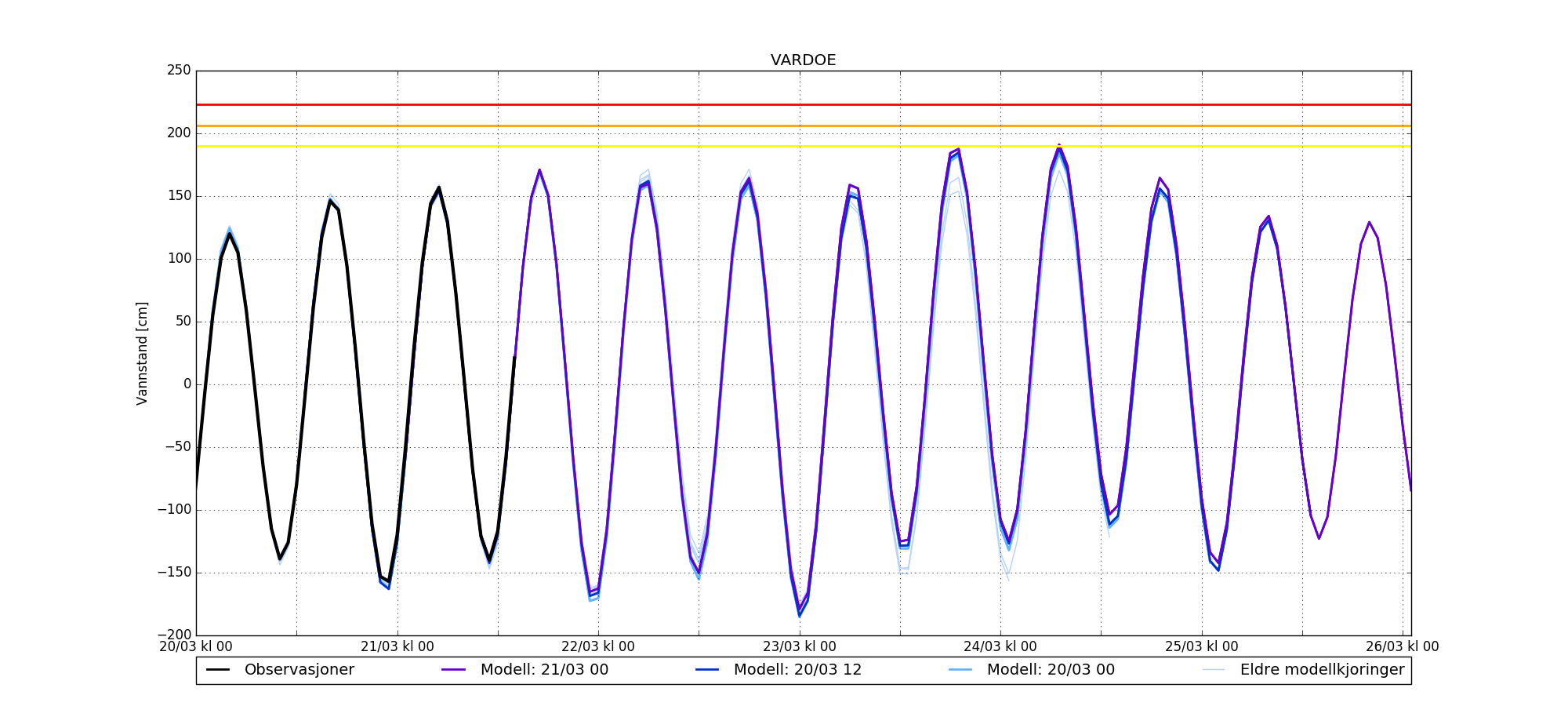Click the y-axis tick value −50

176,447
